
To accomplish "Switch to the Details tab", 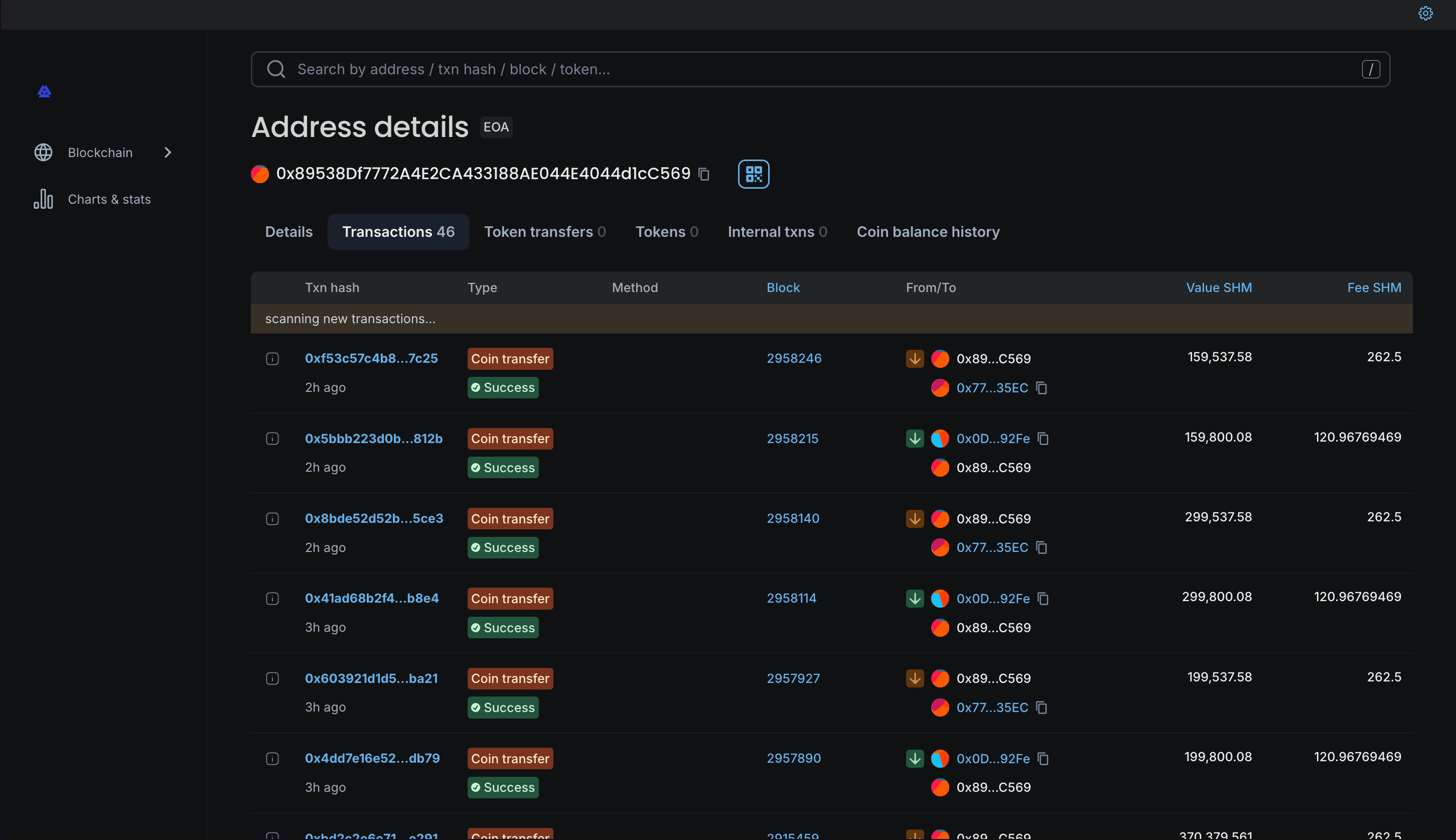I will pos(288,231).
